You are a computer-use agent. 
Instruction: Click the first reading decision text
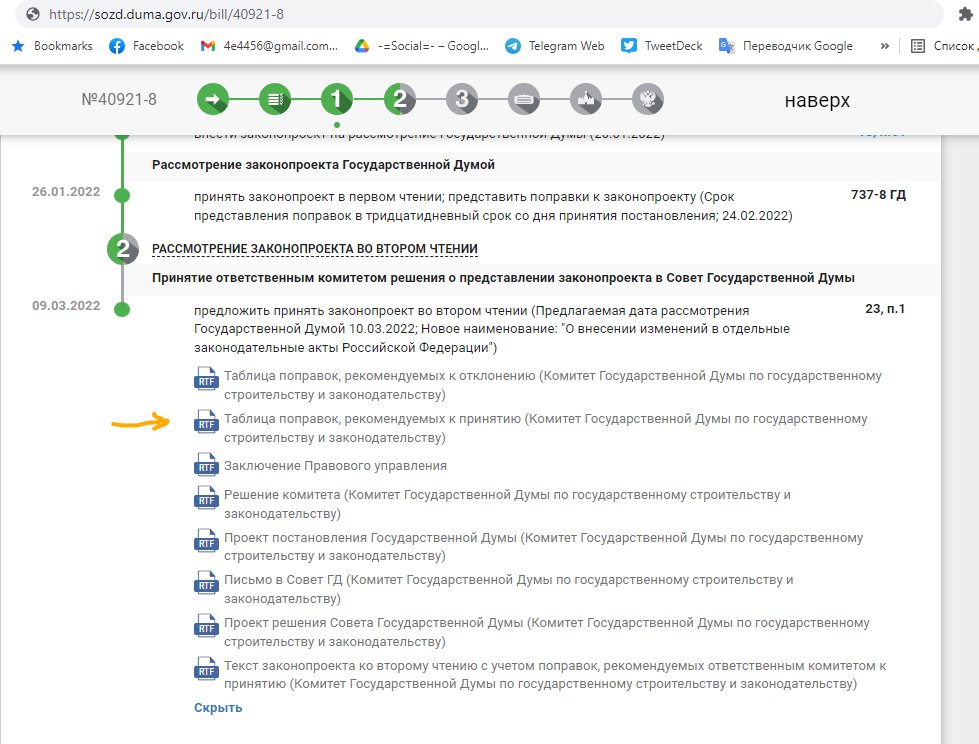click(x=493, y=206)
